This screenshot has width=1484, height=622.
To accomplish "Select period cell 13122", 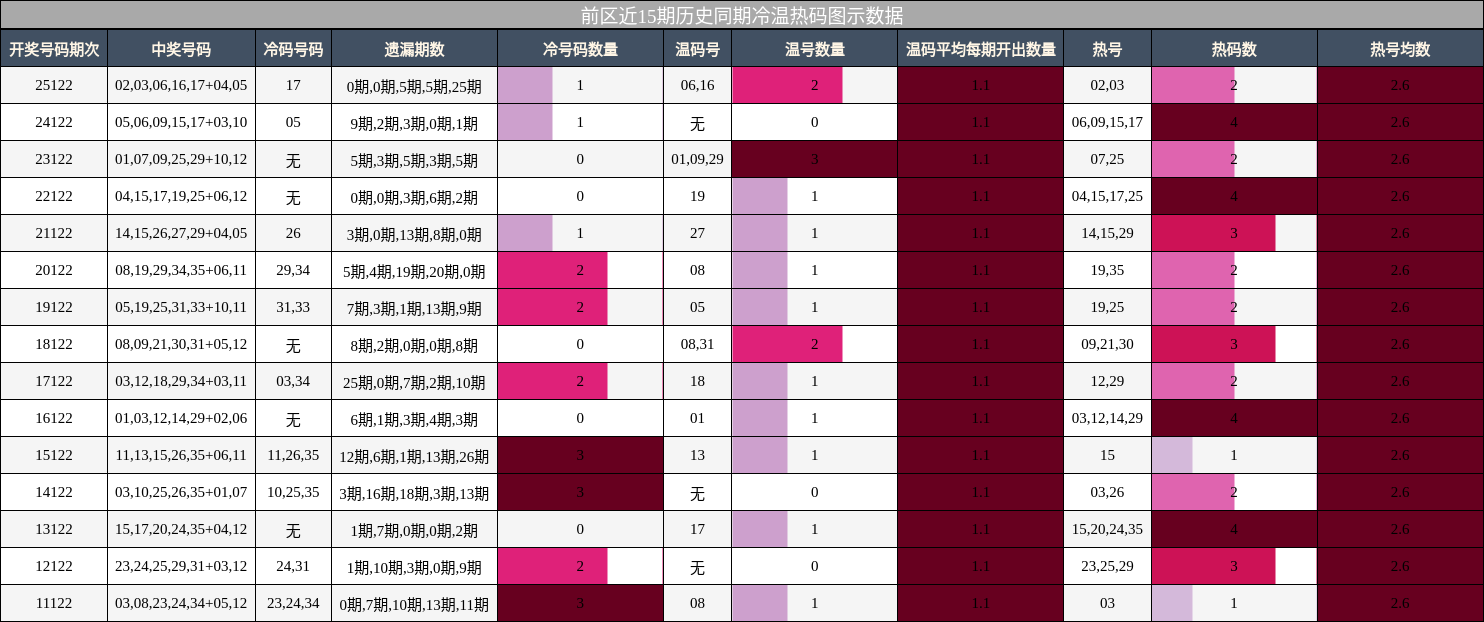I will click(54, 530).
